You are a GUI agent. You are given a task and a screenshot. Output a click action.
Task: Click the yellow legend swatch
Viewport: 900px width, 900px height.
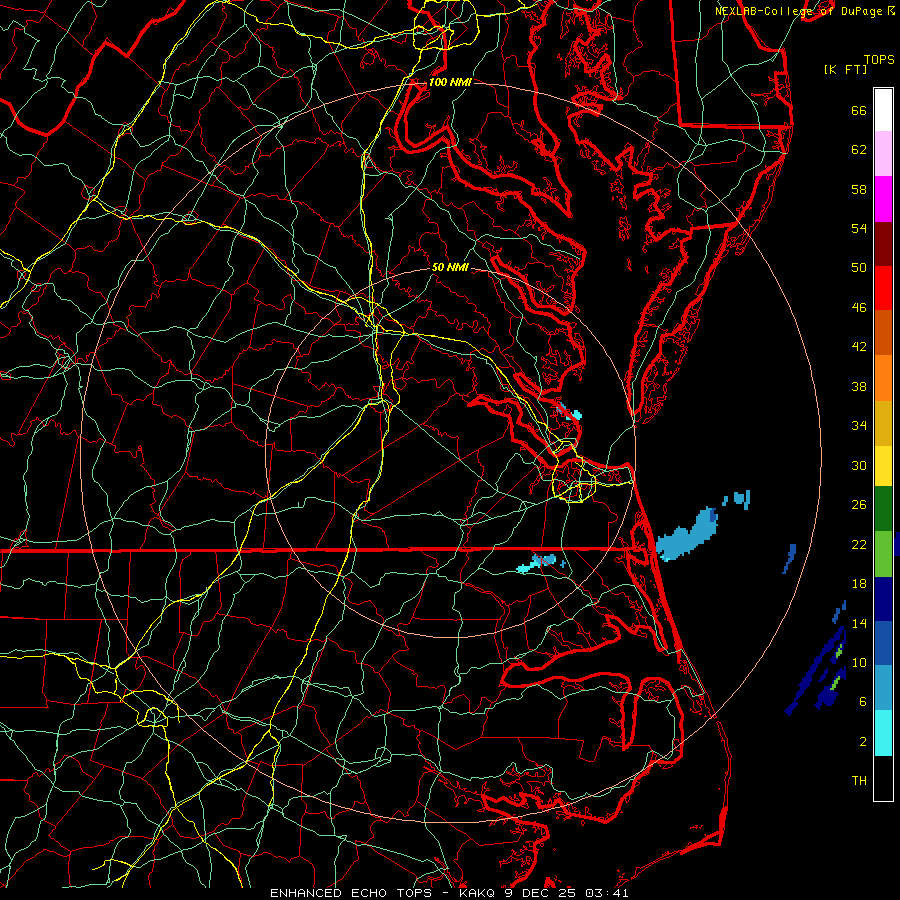coord(883,466)
